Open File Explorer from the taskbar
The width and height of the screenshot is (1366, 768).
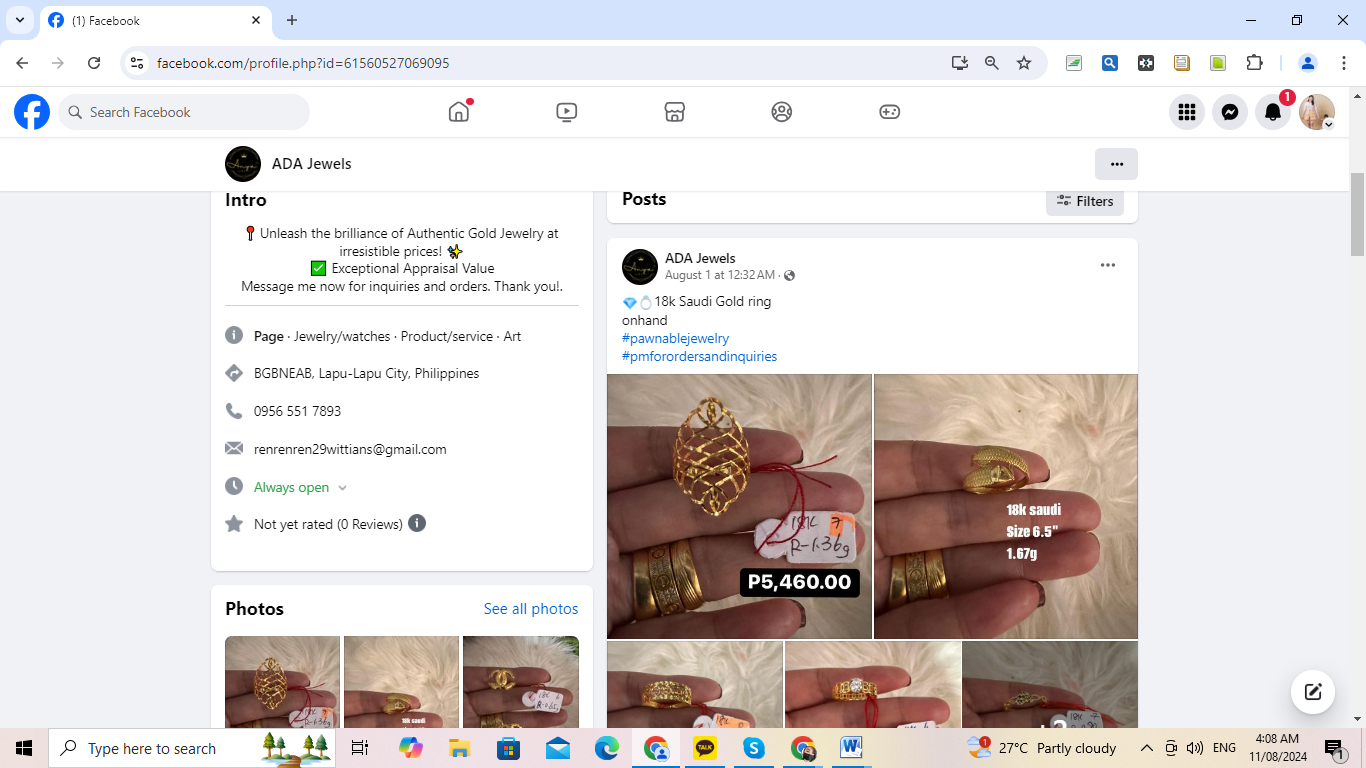(459, 748)
